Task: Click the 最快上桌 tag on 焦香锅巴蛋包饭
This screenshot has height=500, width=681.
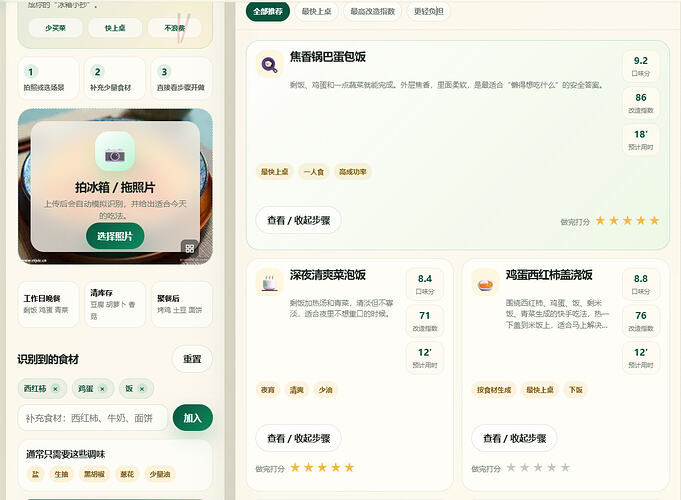Action: (x=274, y=172)
